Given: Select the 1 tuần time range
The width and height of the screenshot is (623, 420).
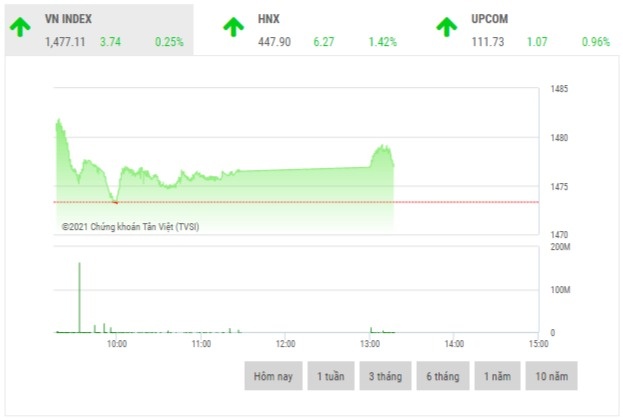Looking at the screenshot, I should (x=332, y=376).
